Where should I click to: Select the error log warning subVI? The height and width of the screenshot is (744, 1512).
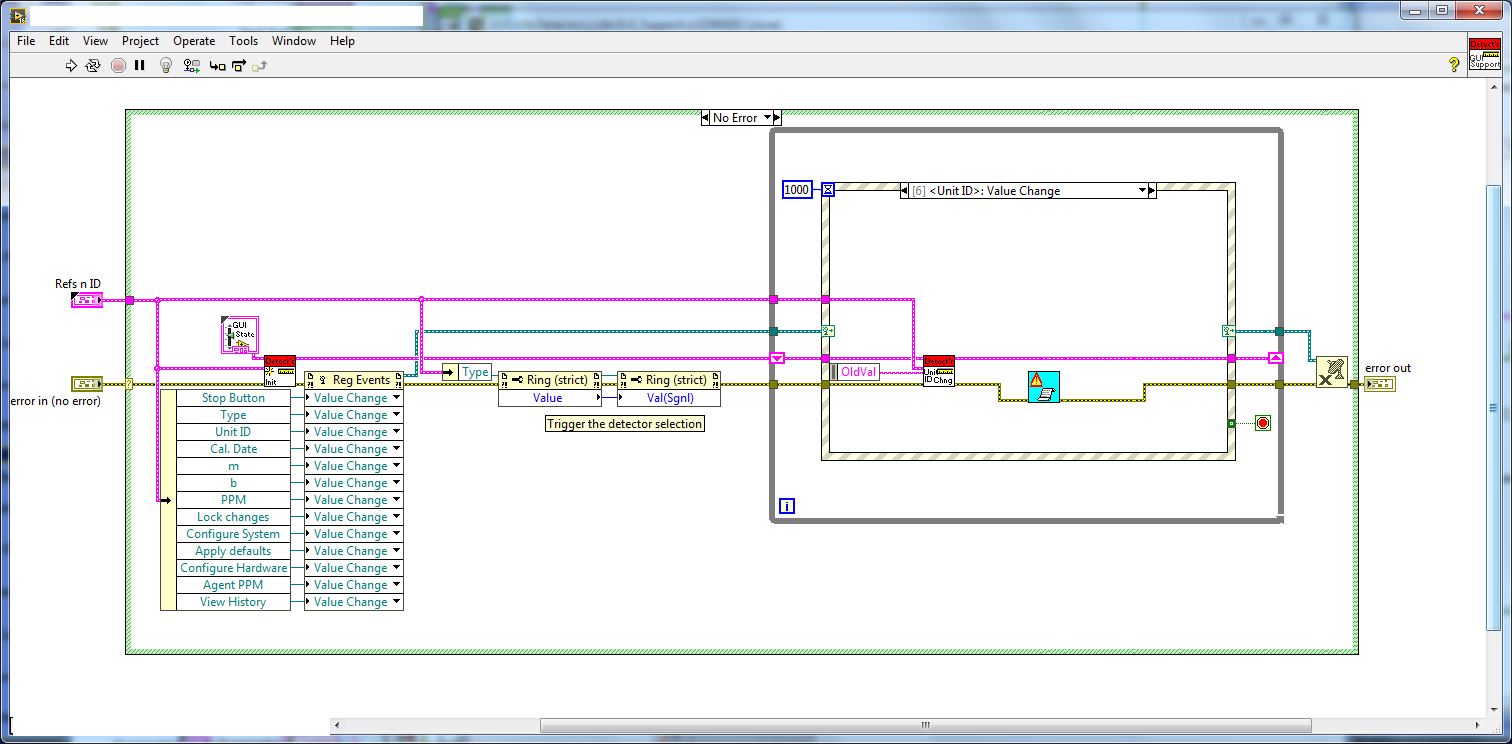coord(1044,387)
